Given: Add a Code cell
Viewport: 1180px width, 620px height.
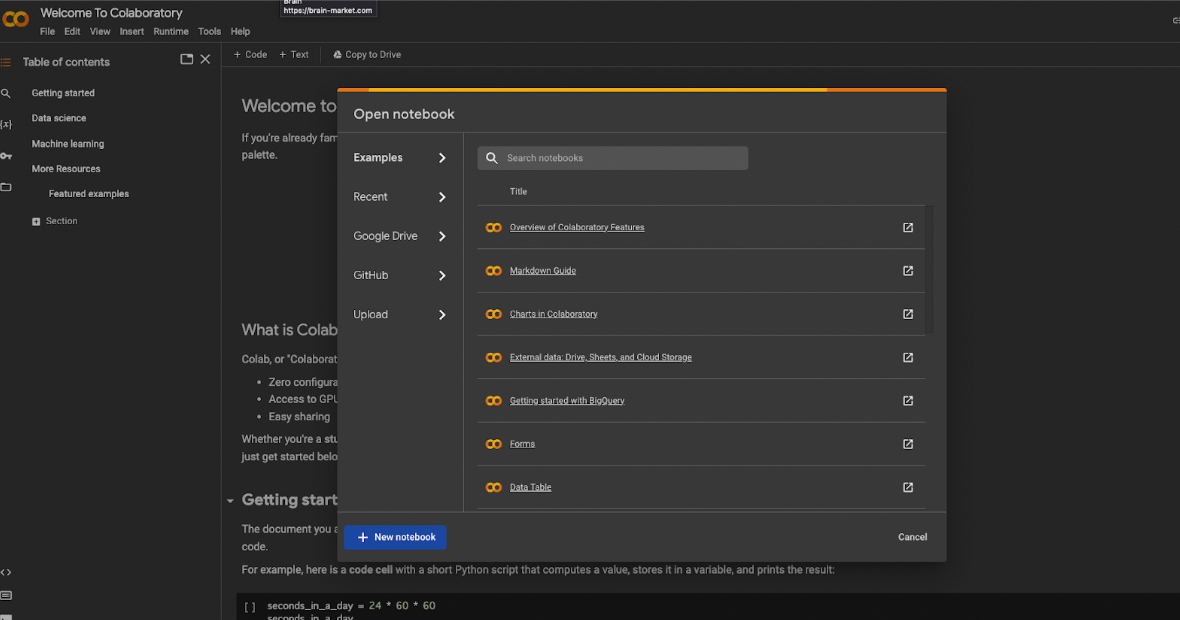Looking at the screenshot, I should click(x=251, y=55).
